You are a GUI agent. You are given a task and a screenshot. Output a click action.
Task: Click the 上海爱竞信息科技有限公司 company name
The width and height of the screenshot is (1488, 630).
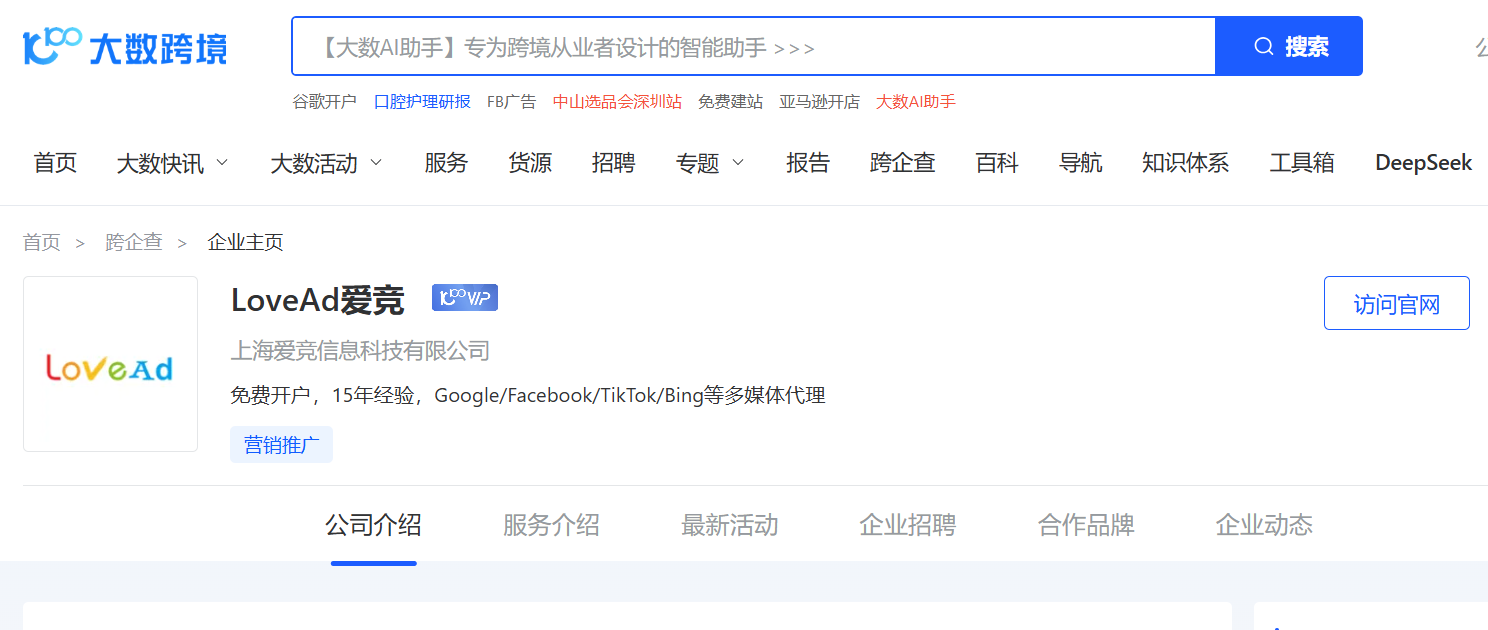pos(360,351)
